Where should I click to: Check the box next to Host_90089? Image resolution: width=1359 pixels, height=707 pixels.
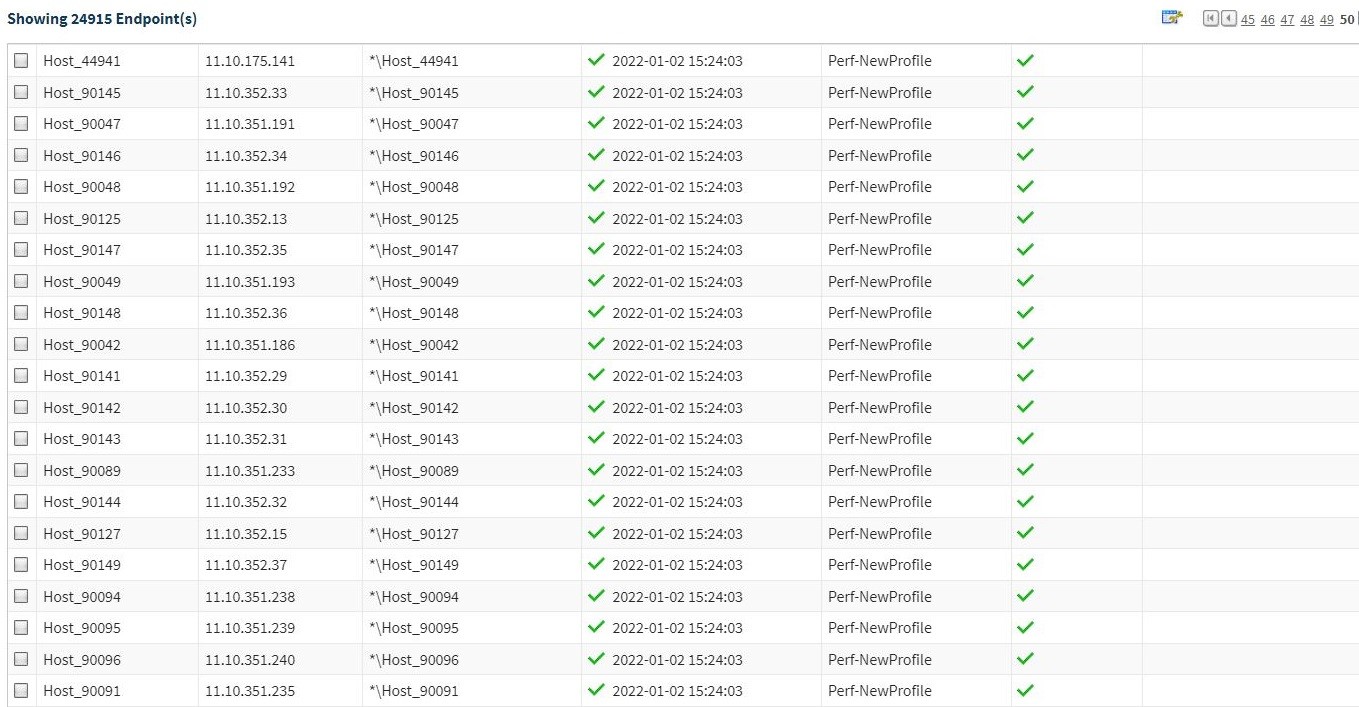[x=21, y=470]
